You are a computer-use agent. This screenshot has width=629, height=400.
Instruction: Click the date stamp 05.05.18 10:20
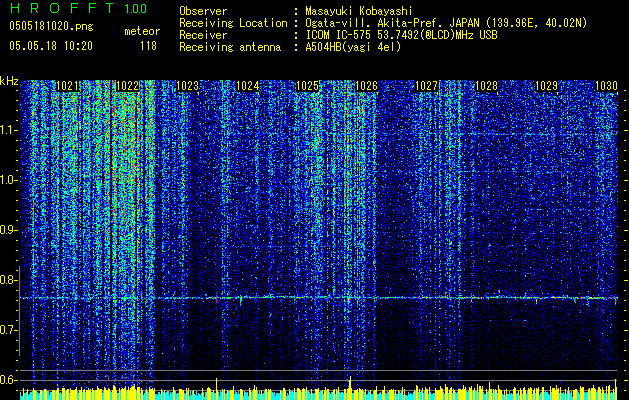pyautogui.click(x=51, y=46)
